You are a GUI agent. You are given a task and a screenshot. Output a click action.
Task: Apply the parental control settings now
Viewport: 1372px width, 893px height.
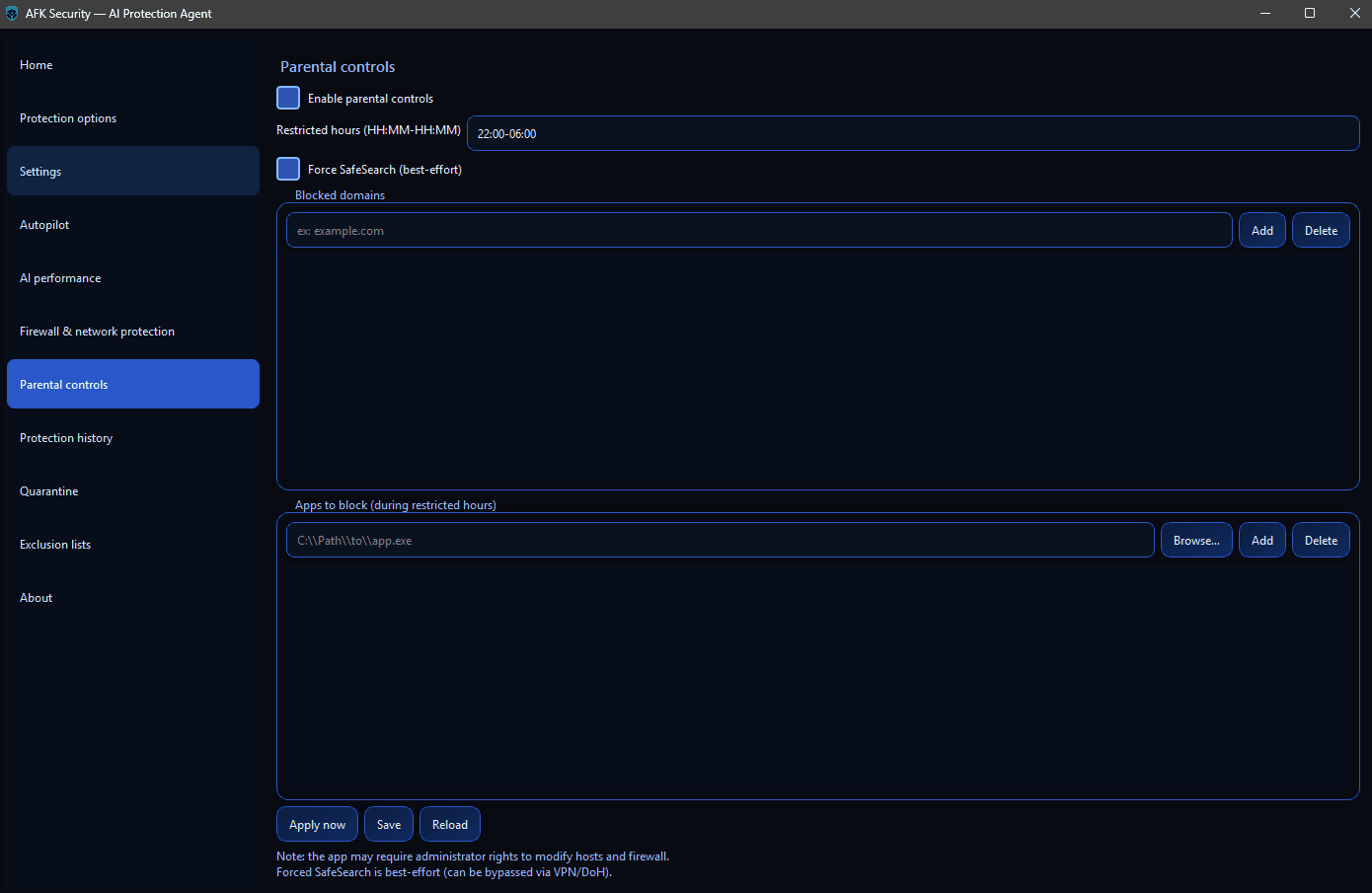click(317, 824)
